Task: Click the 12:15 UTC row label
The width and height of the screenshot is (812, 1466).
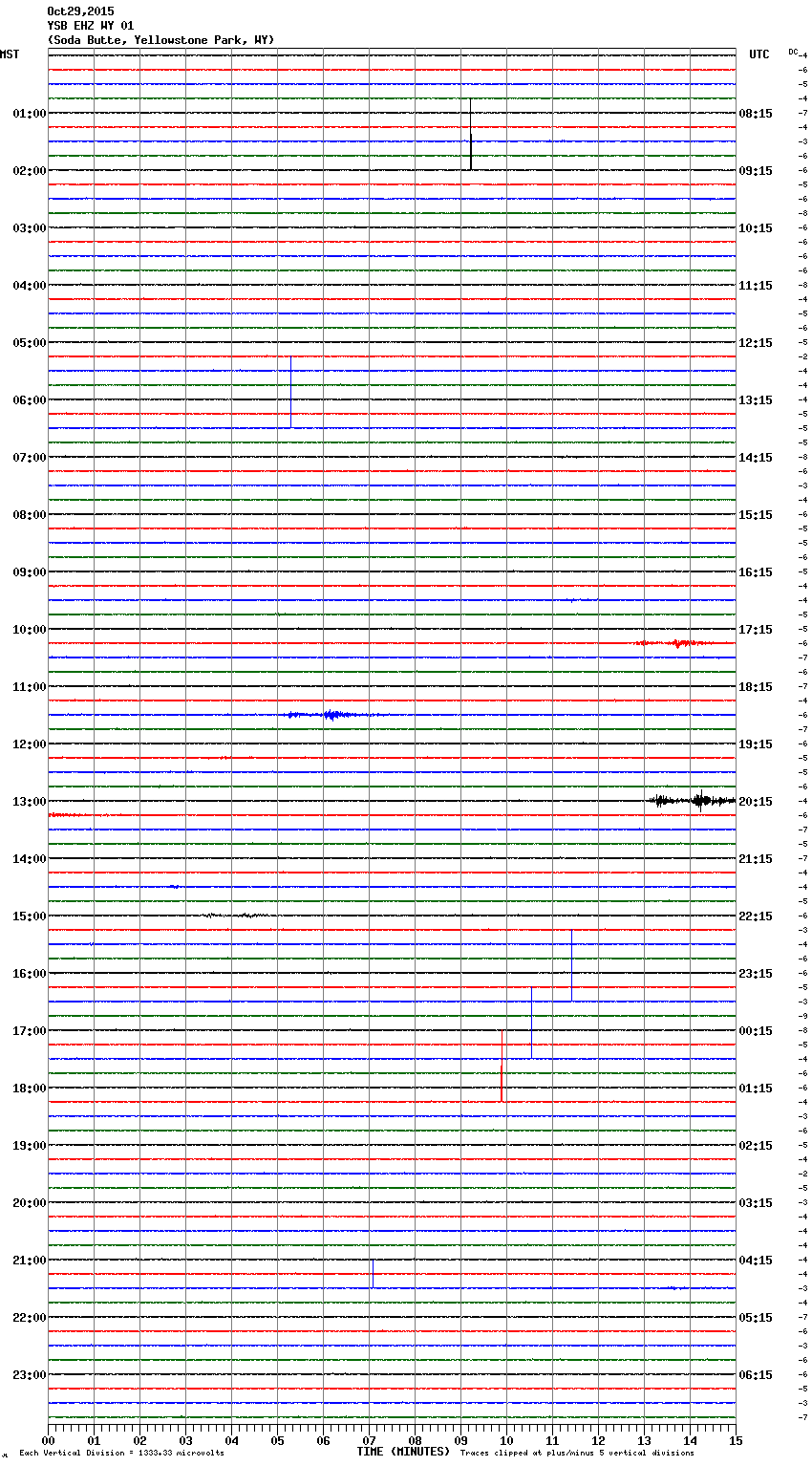Action: [756, 343]
